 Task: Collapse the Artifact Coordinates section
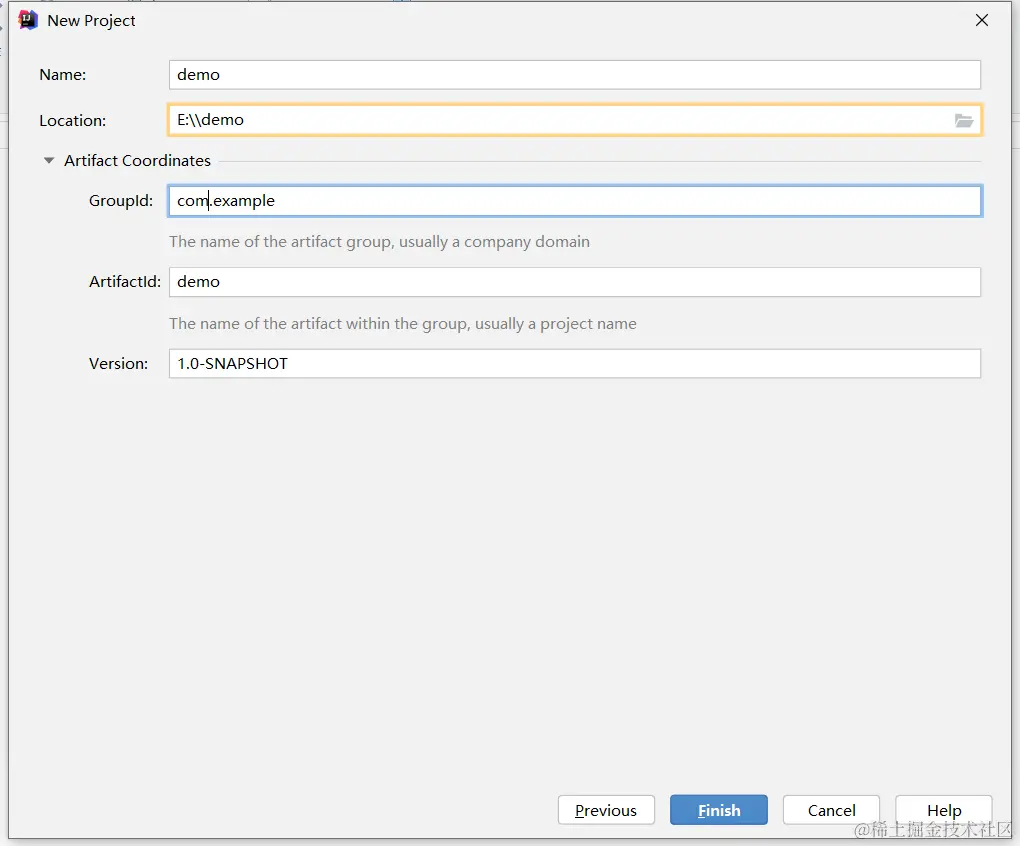point(49,160)
